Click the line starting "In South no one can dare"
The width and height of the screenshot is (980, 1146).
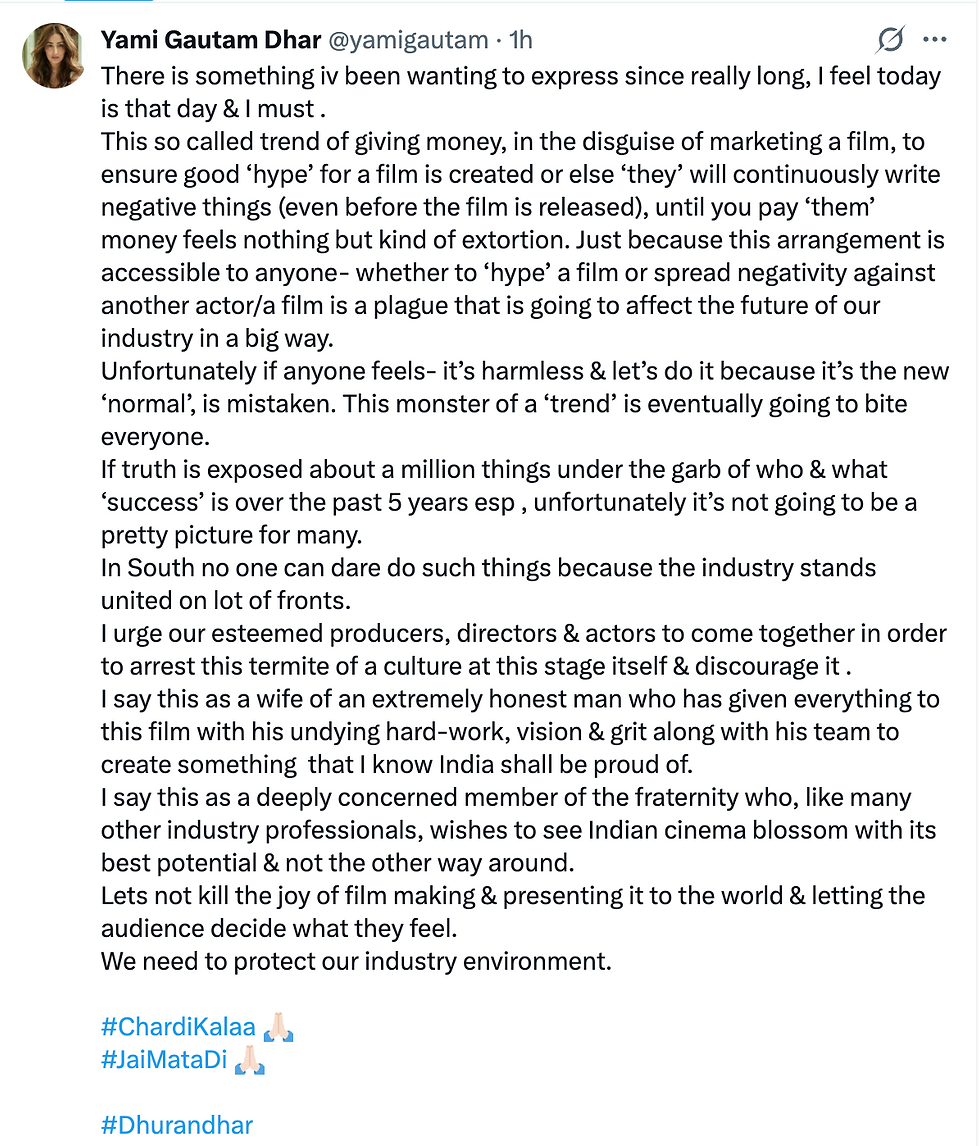click(488, 568)
